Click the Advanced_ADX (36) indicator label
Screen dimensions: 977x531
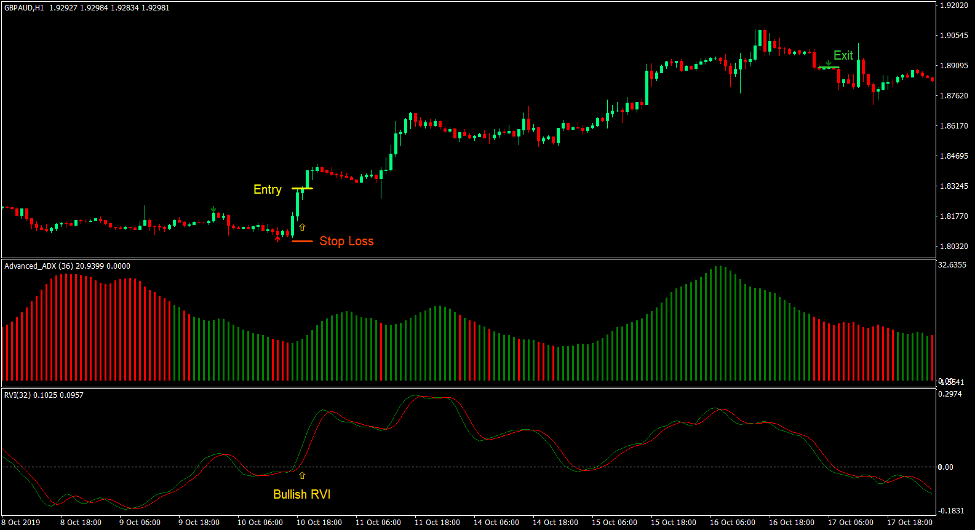click(x=40, y=266)
